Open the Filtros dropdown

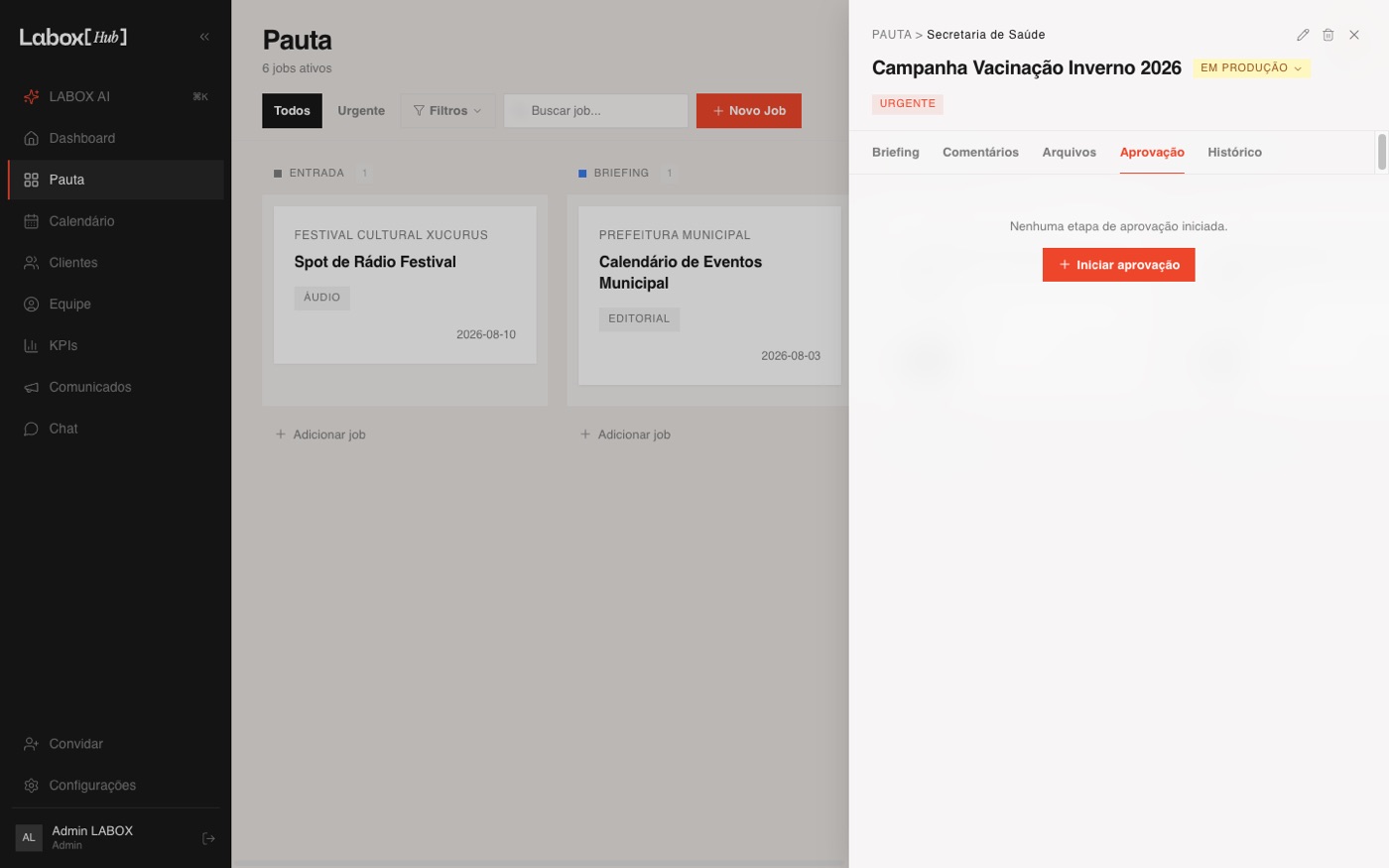[447, 111]
